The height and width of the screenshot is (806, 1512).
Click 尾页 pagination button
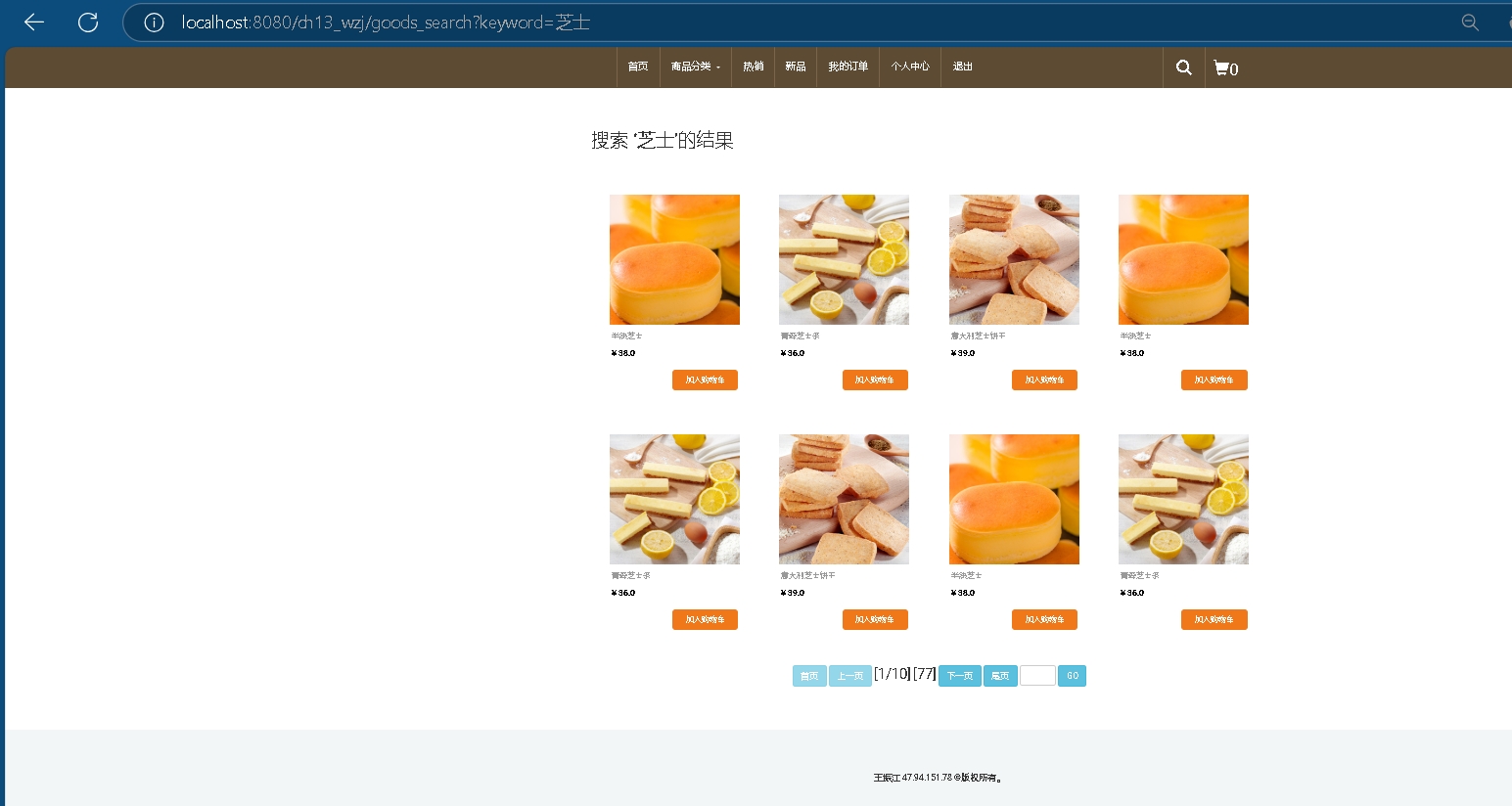[999, 676]
